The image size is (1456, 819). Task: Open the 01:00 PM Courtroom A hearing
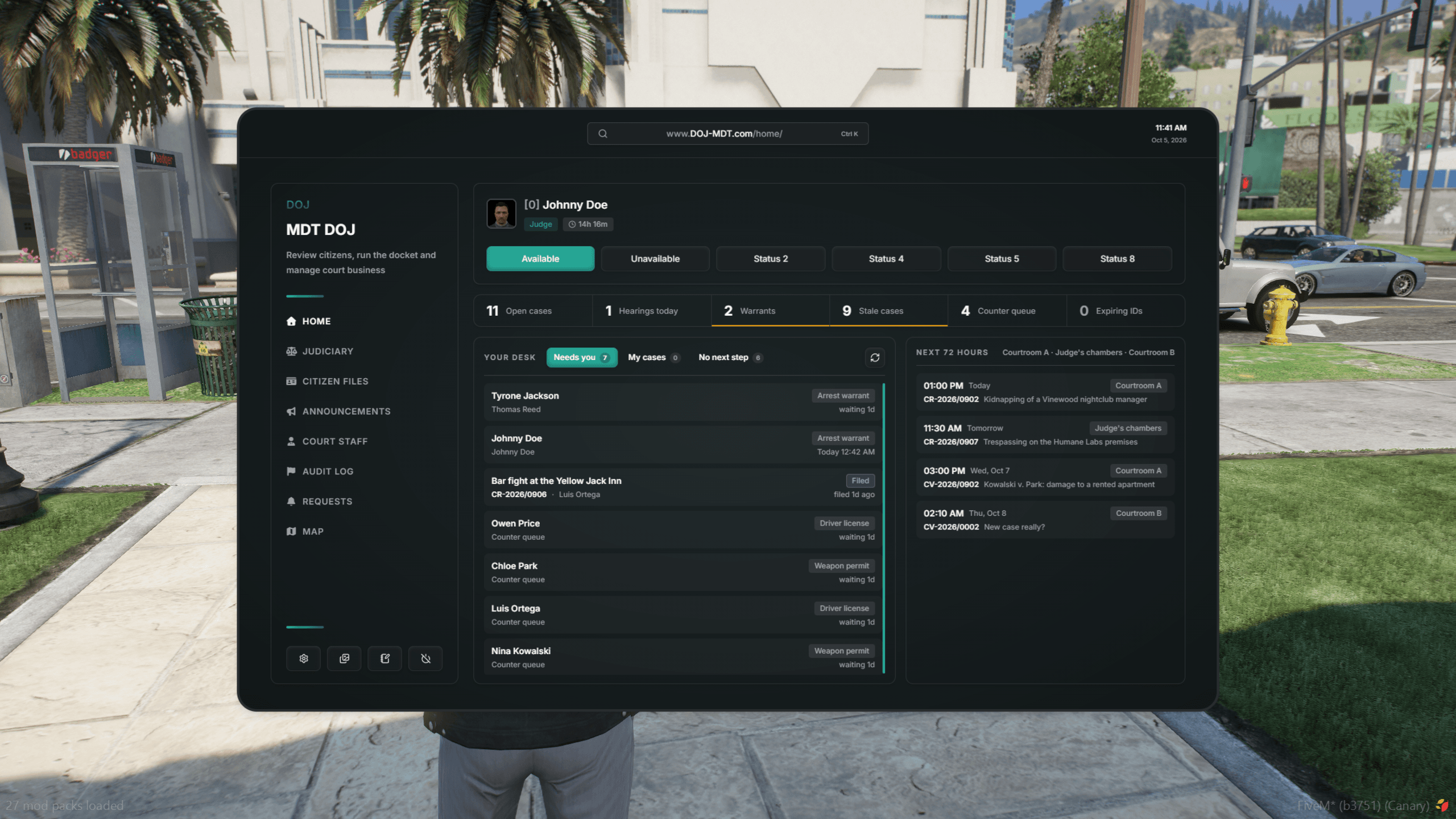(1045, 392)
